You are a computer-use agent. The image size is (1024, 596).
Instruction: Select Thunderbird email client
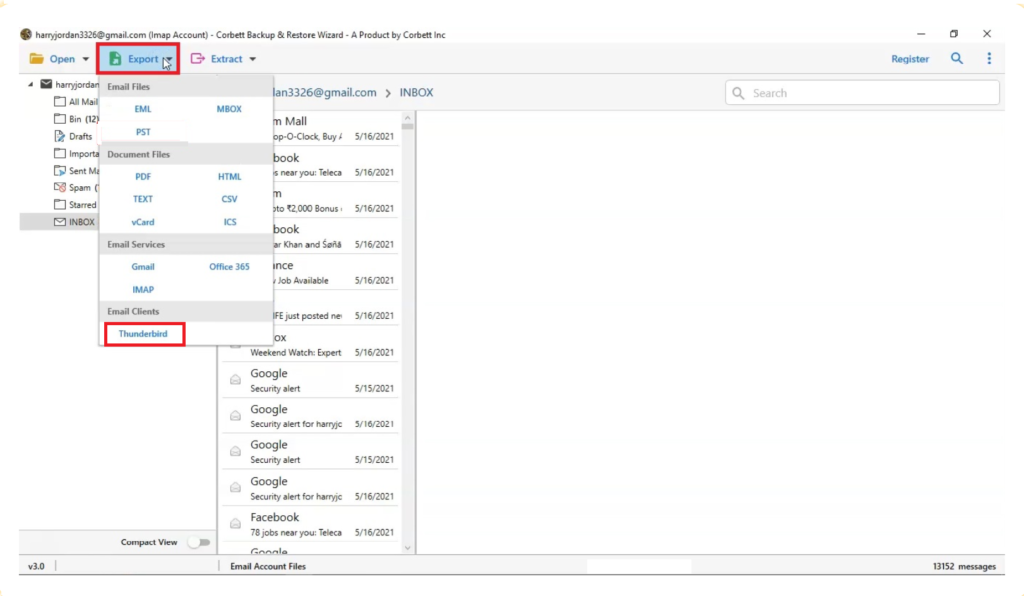coord(143,334)
